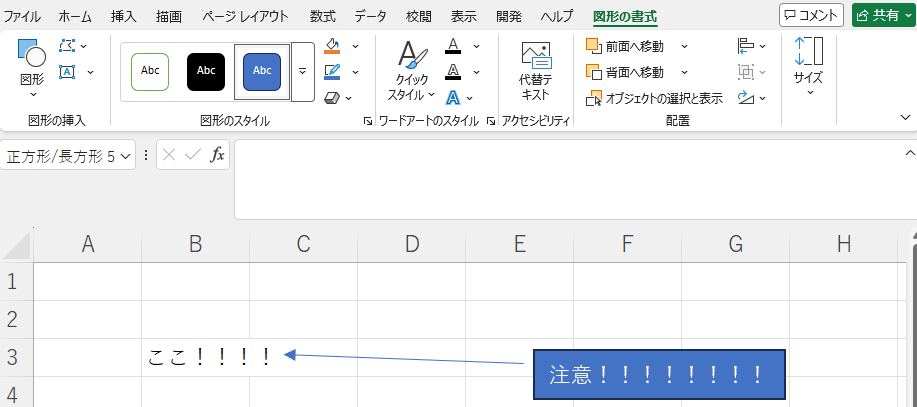Screen dimensions: 917x407
Task: Click the コメント button
Action: pos(811,16)
